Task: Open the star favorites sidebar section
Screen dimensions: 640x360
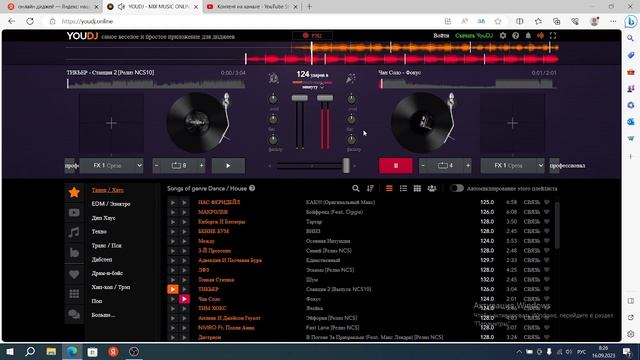Action: 74,192
